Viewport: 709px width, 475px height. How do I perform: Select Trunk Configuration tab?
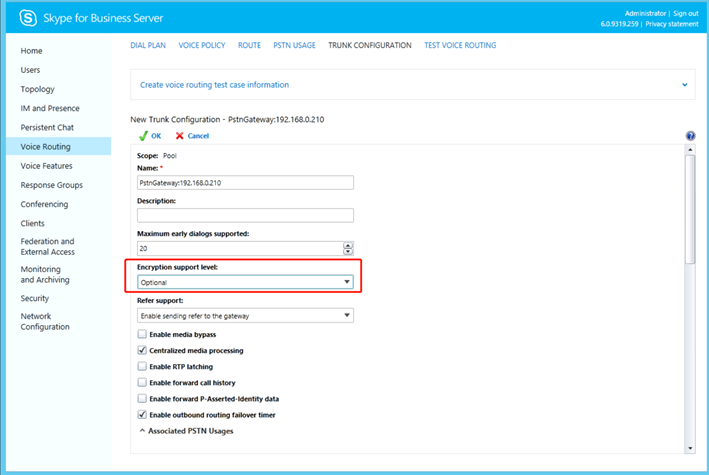tap(370, 45)
